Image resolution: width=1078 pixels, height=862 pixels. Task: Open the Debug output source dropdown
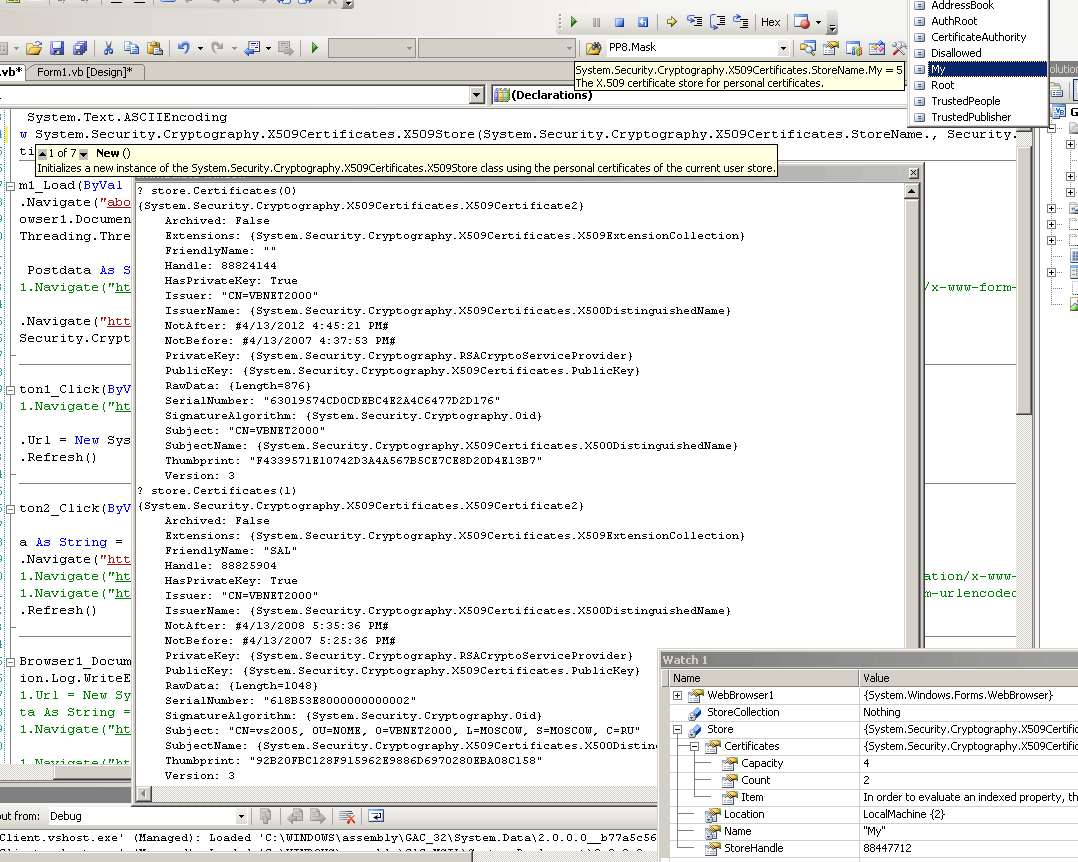click(x=241, y=816)
